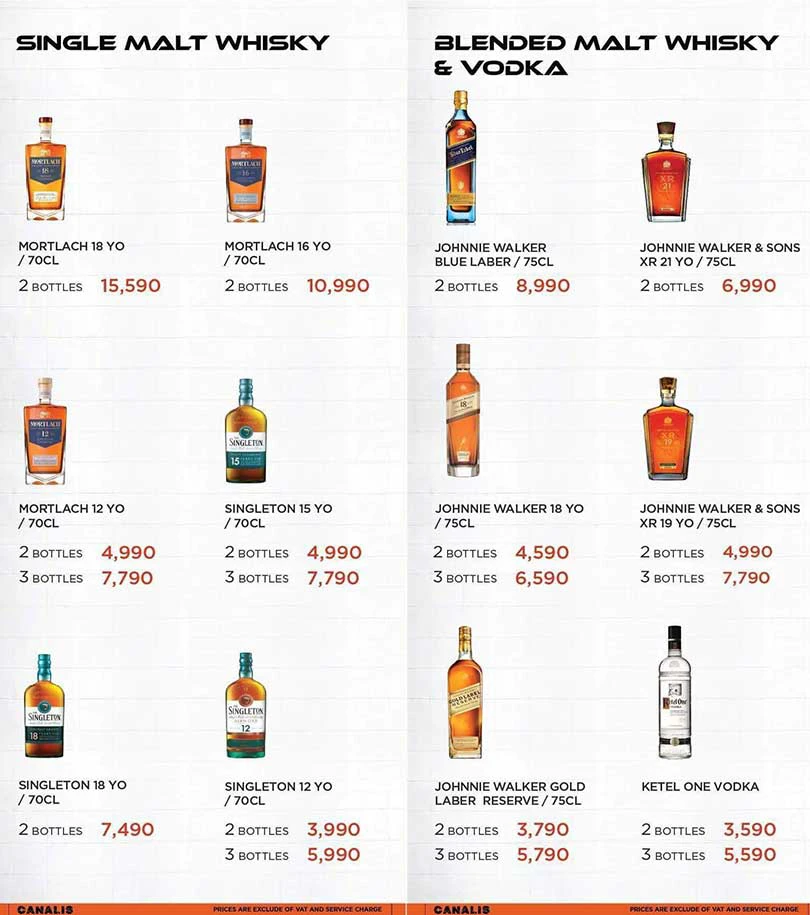Click the Canalis logo under the single malt list
Screen dimensions: 810x915
[x=46, y=909]
